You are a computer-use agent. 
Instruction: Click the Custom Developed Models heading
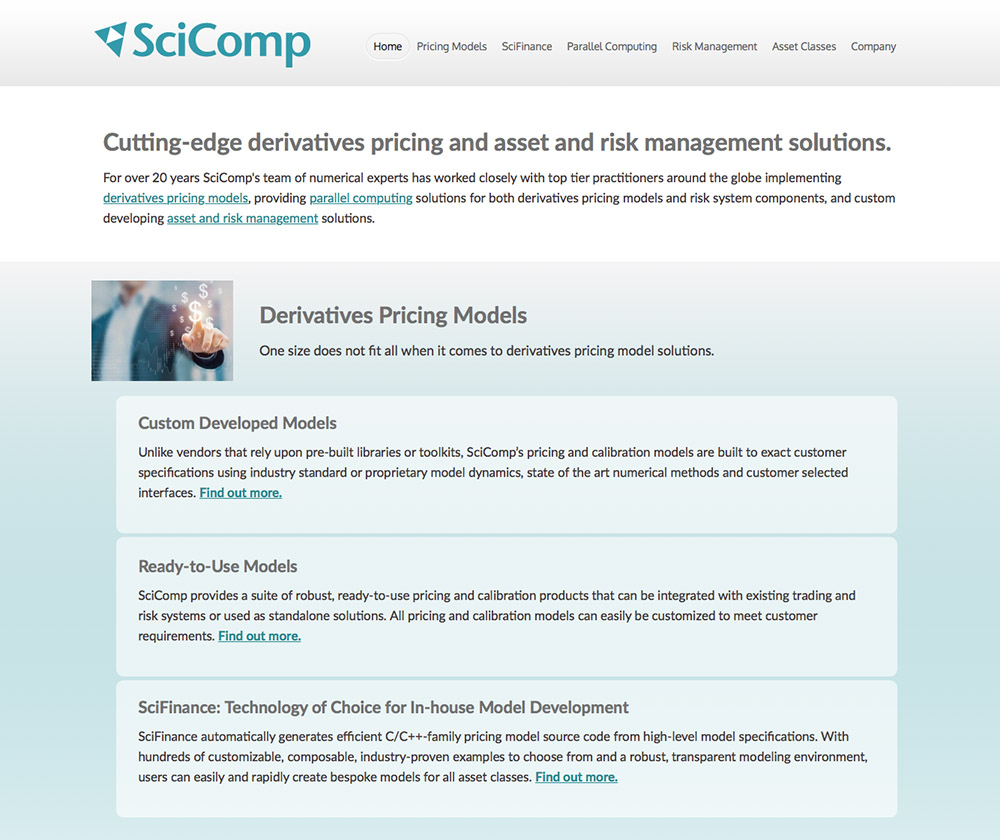pos(237,423)
